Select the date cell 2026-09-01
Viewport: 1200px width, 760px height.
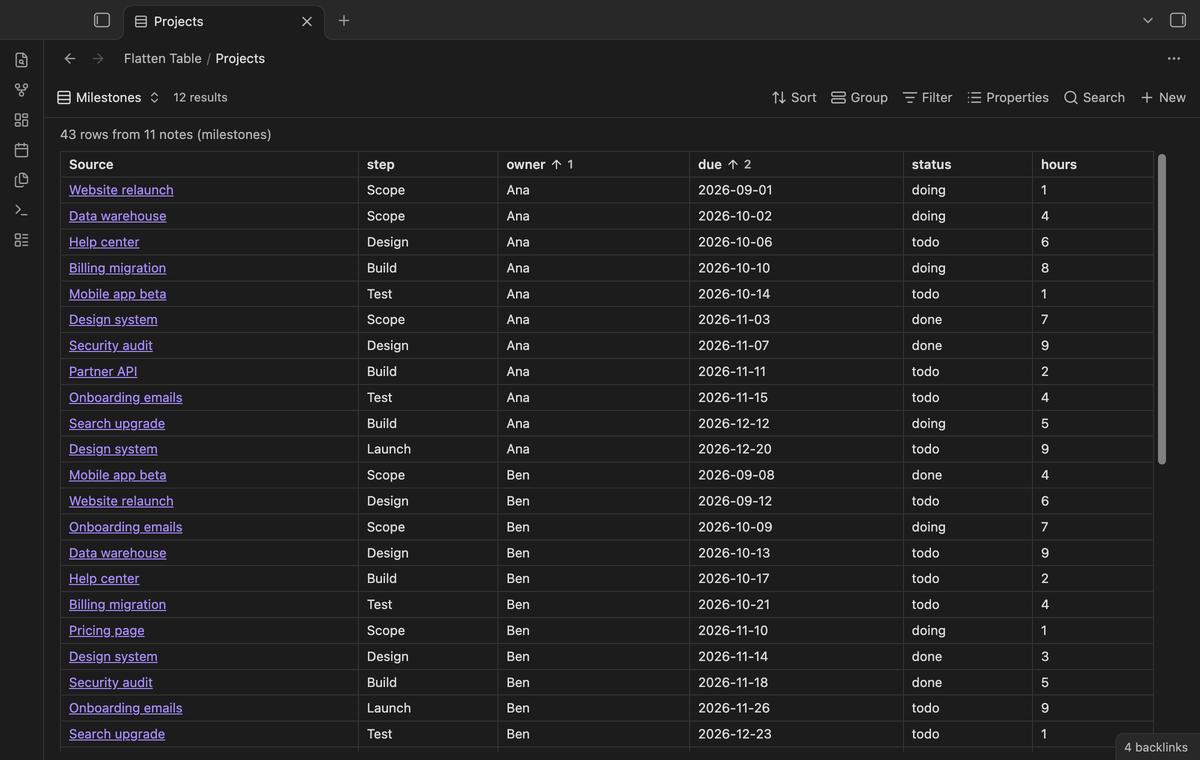(796, 190)
